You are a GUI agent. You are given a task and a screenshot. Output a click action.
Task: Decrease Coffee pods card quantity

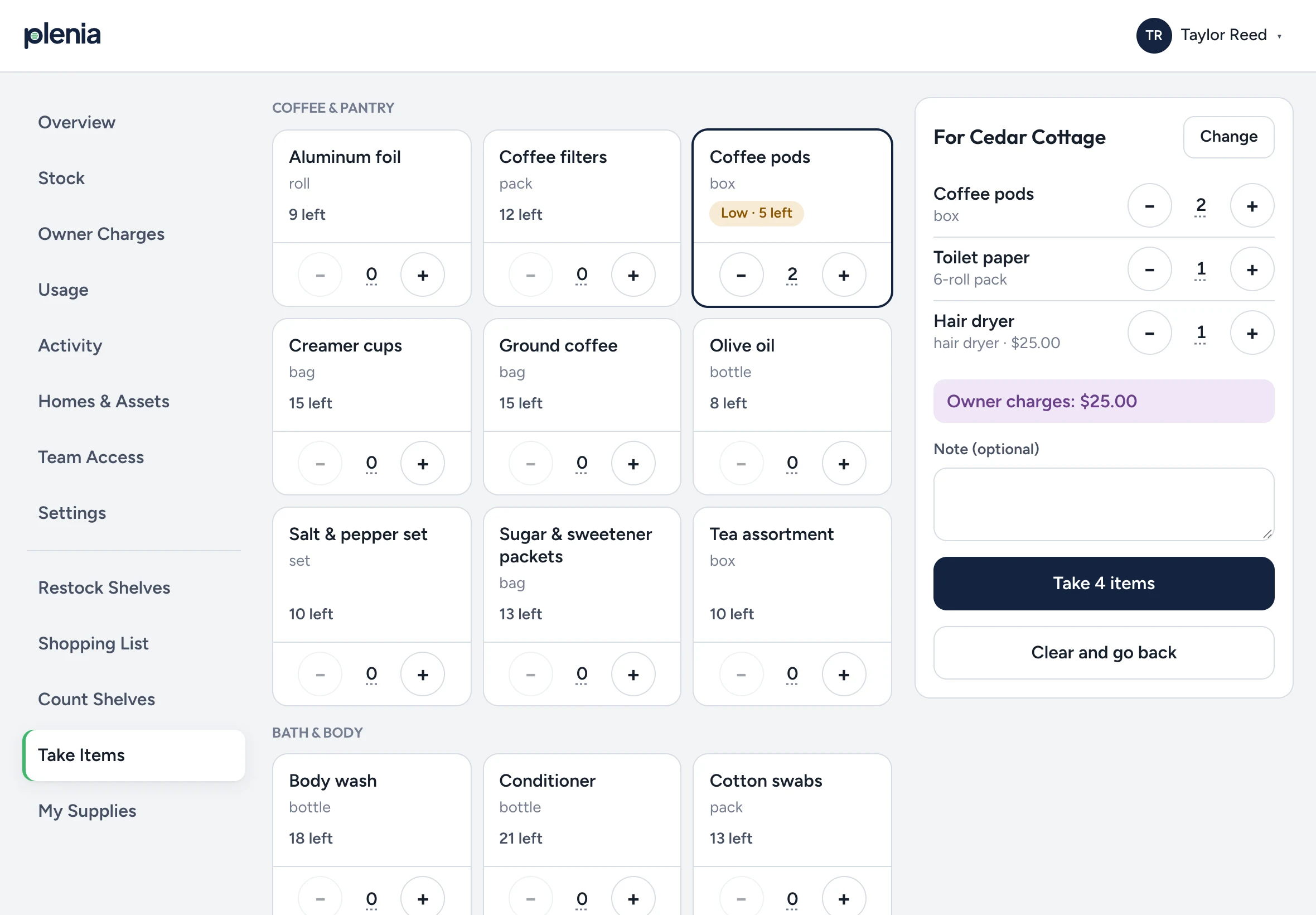click(741, 275)
